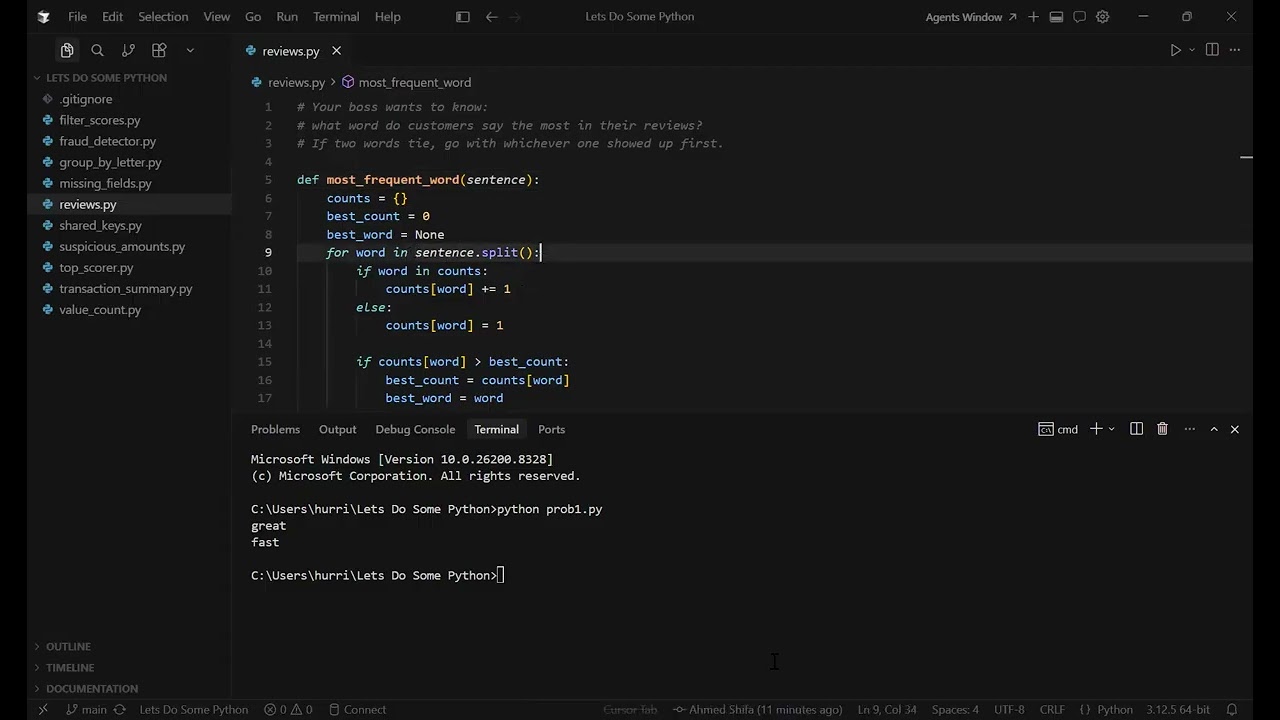Open the Help menu
The width and height of the screenshot is (1280, 720).
387,17
